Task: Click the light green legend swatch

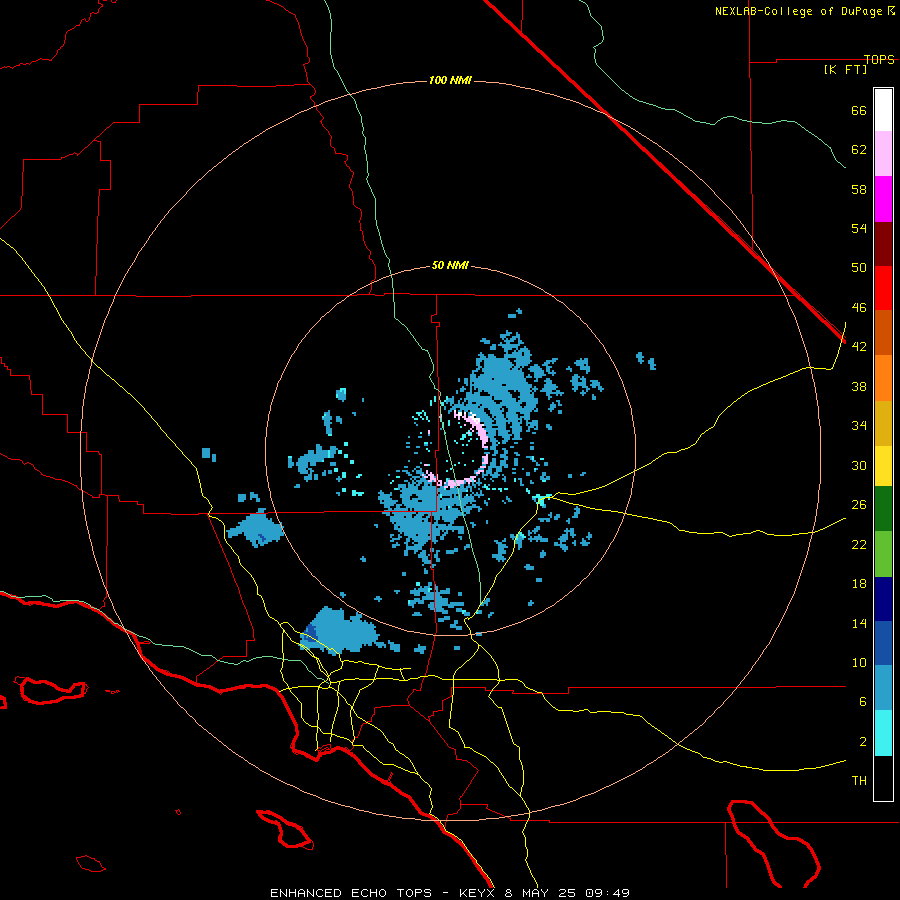Action: [883, 554]
